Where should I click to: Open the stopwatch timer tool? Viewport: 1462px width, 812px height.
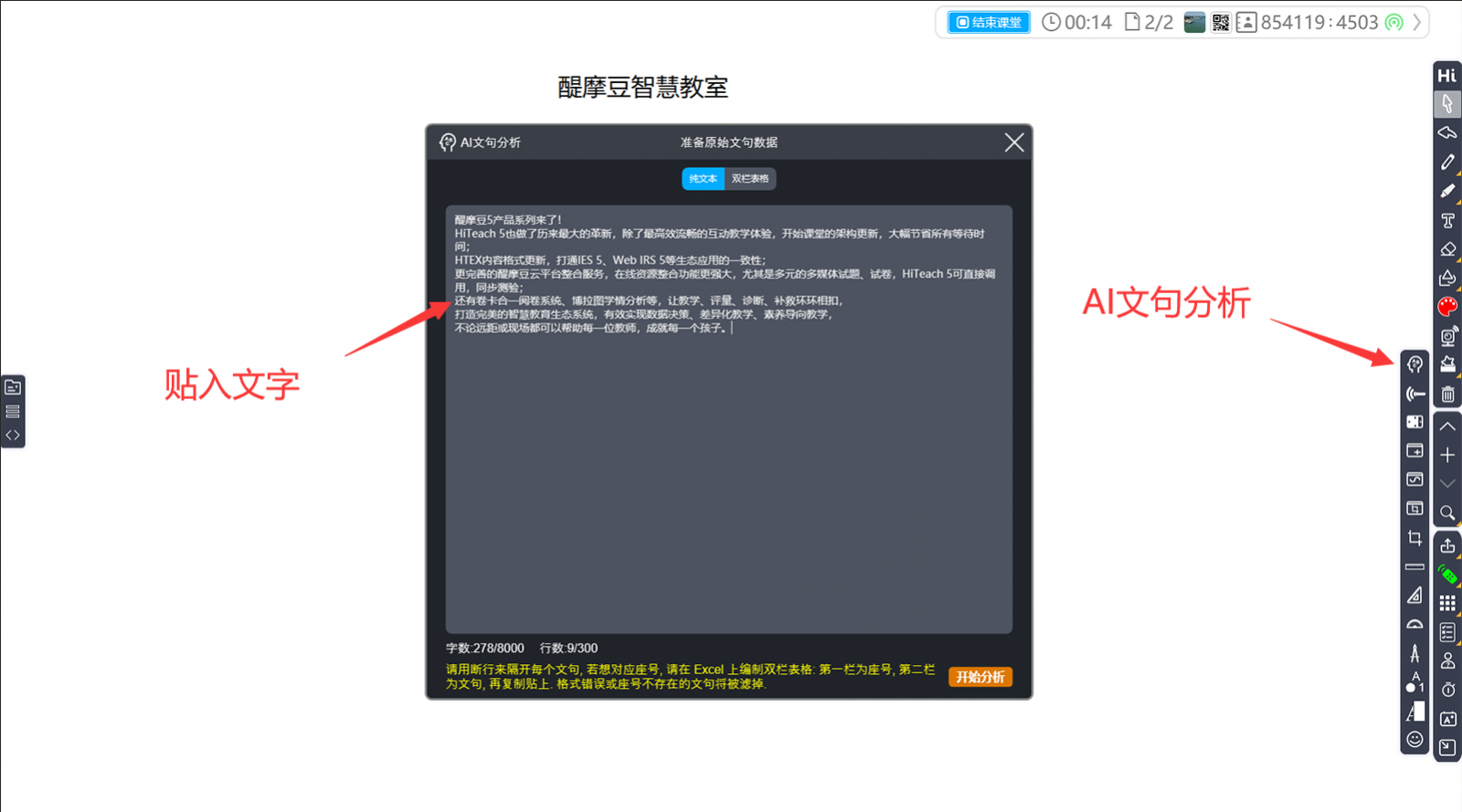point(1447,690)
